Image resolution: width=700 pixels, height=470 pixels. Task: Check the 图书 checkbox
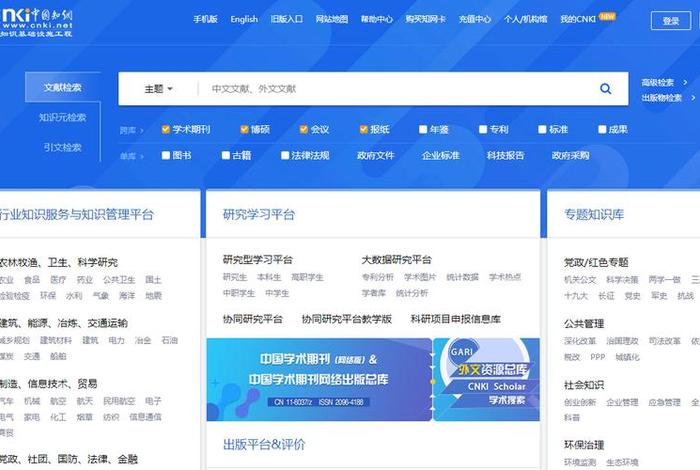pos(166,155)
